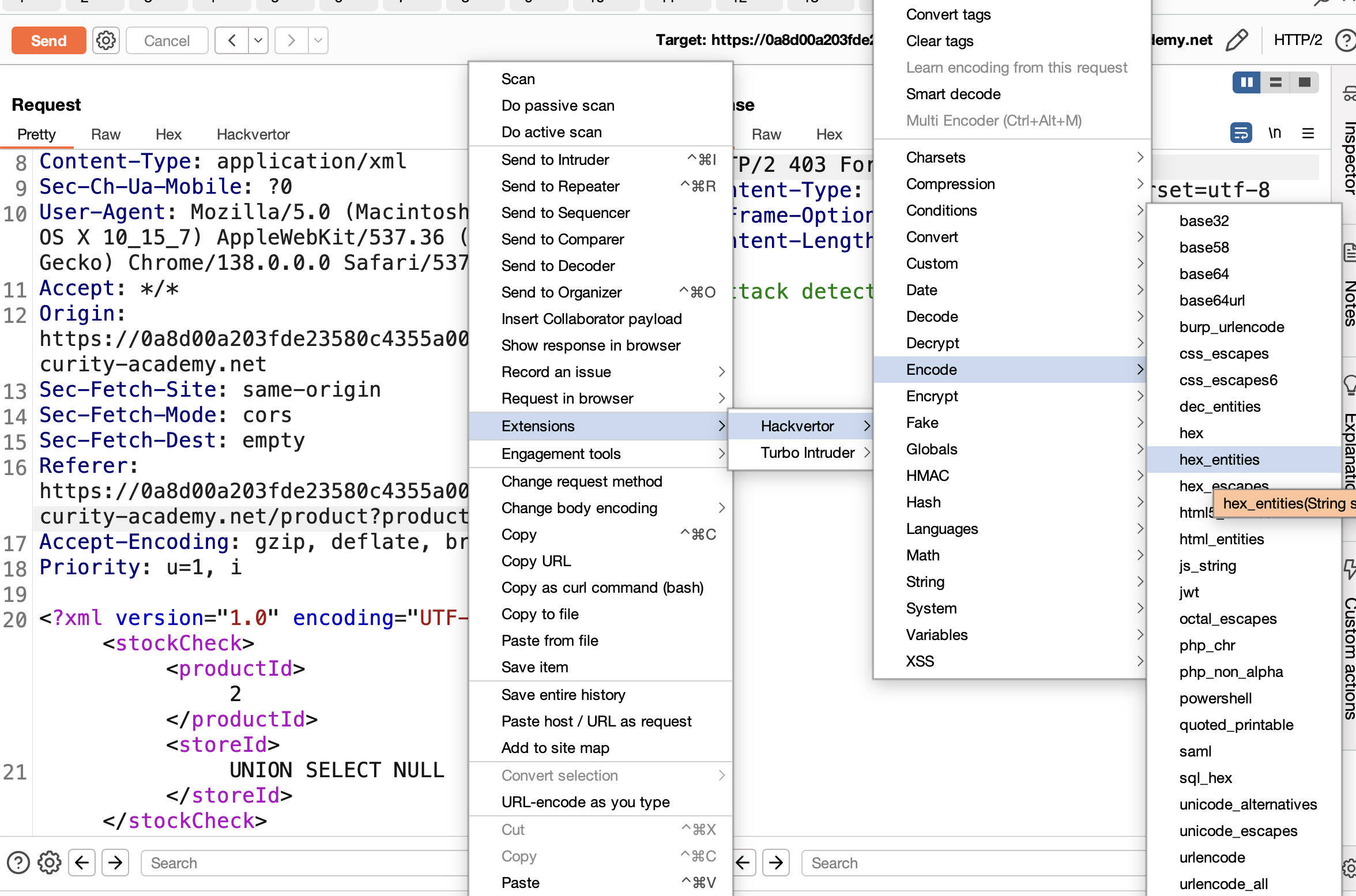Select Convert tags
The image size is (1356, 896).
(1012, 14)
